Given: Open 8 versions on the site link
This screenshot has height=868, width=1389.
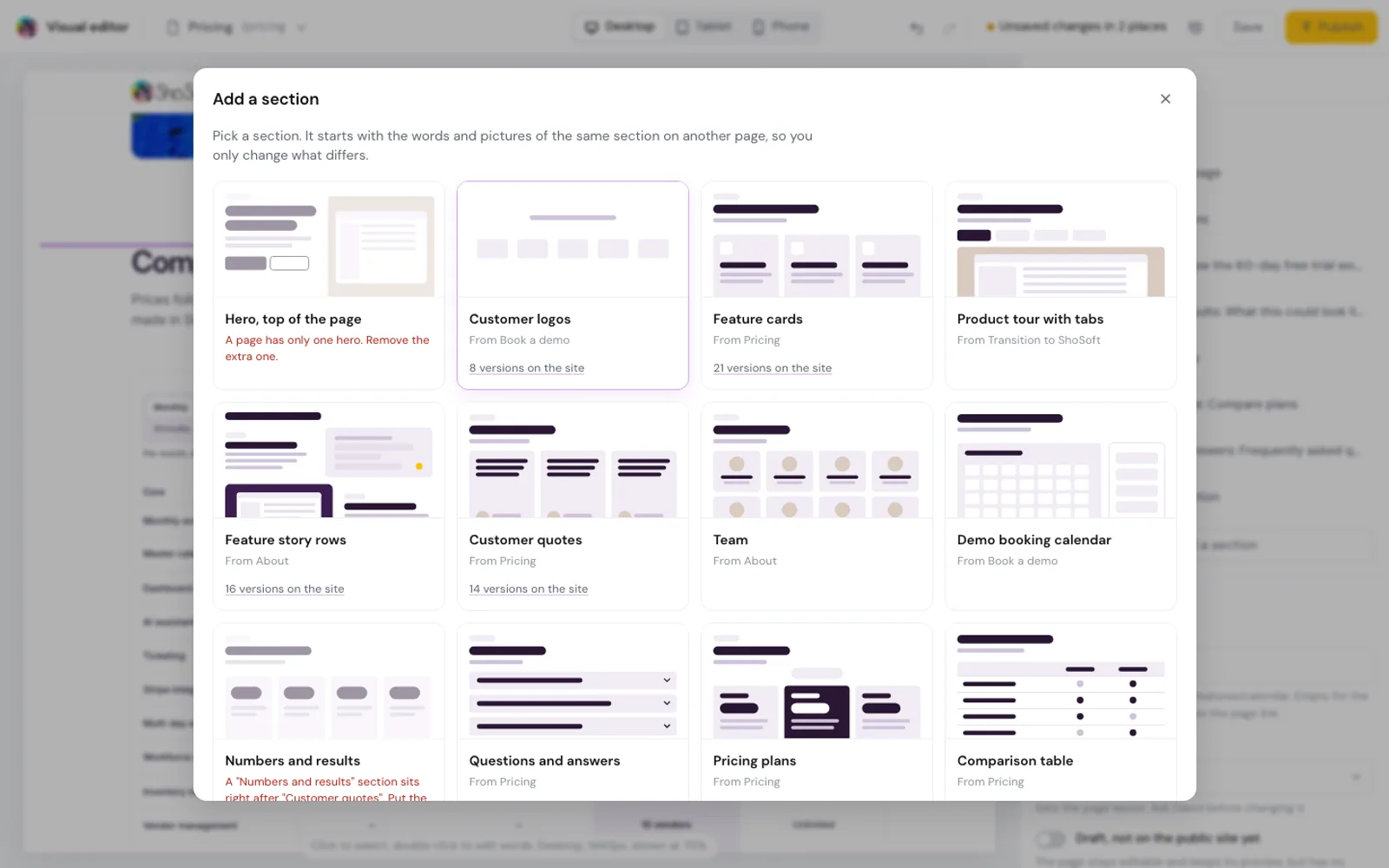Looking at the screenshot, I should [x=527, y=368].
